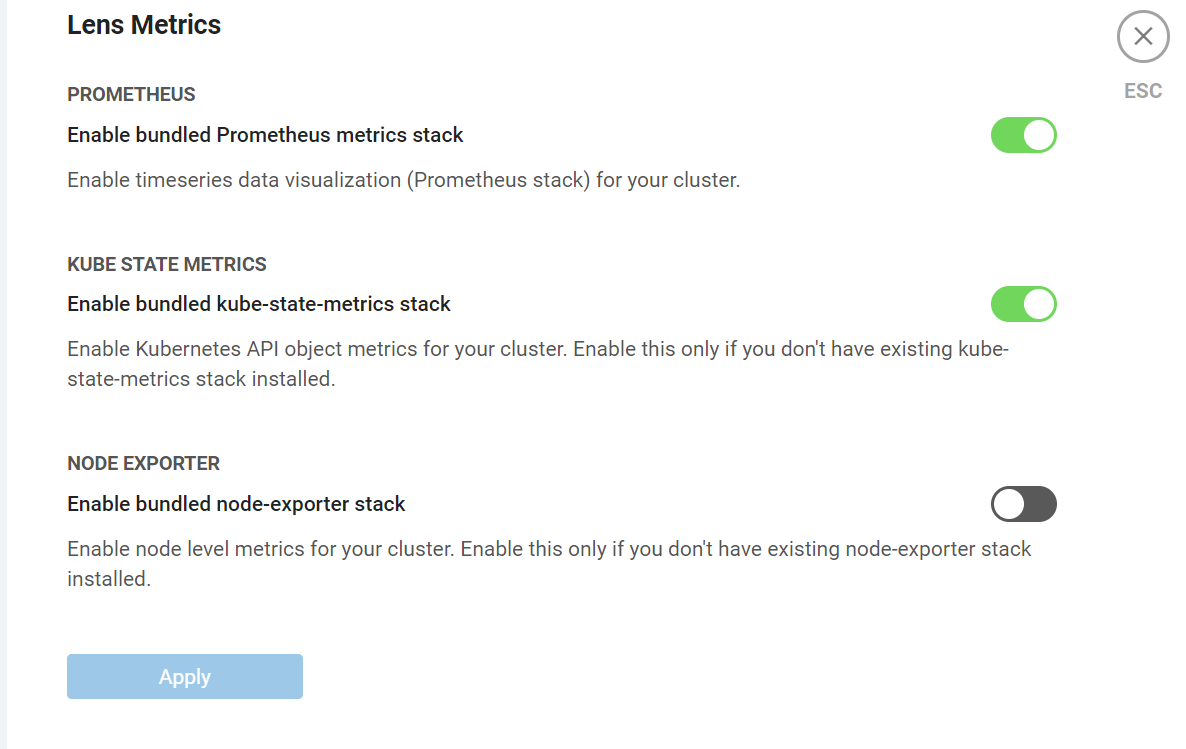Disable the bundled Prometheus metrics stack
The image size is (1186, 749).
pos(1023,135)
